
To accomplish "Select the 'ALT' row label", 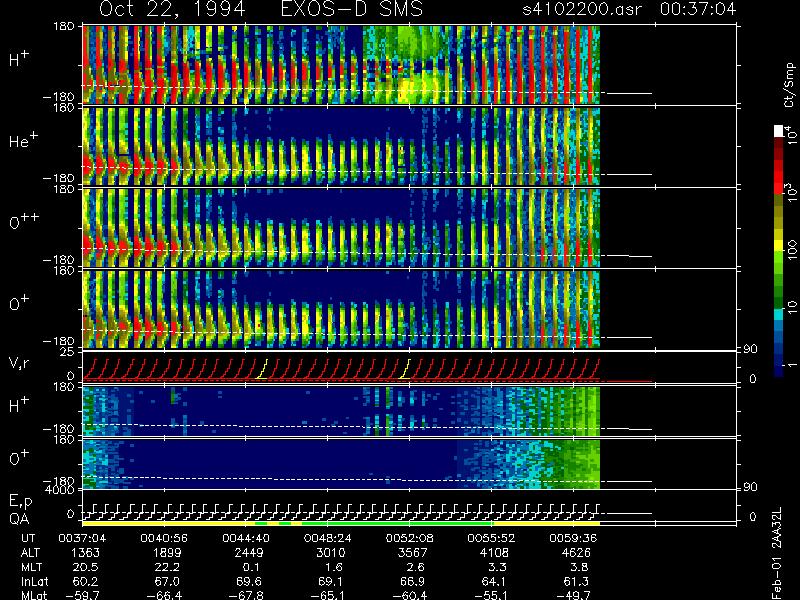I will 31,553.
